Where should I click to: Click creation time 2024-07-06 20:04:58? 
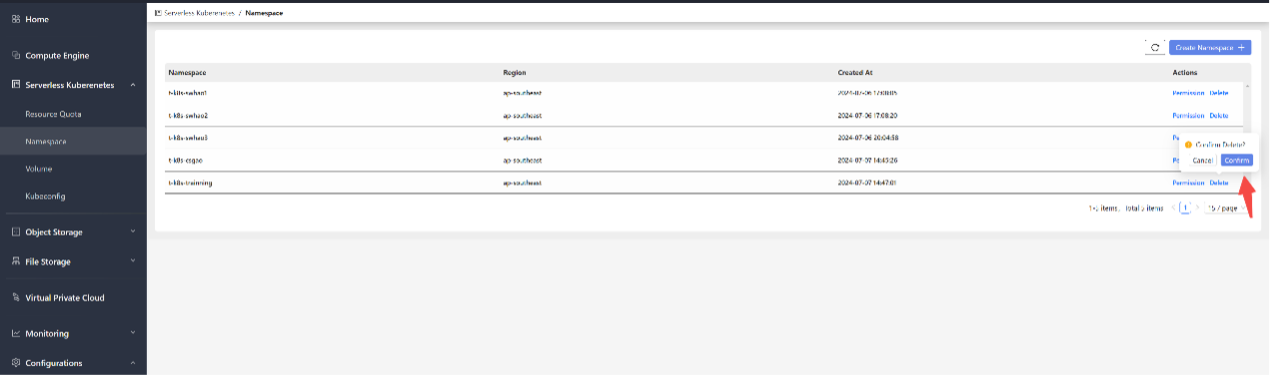tap(868, 138)
